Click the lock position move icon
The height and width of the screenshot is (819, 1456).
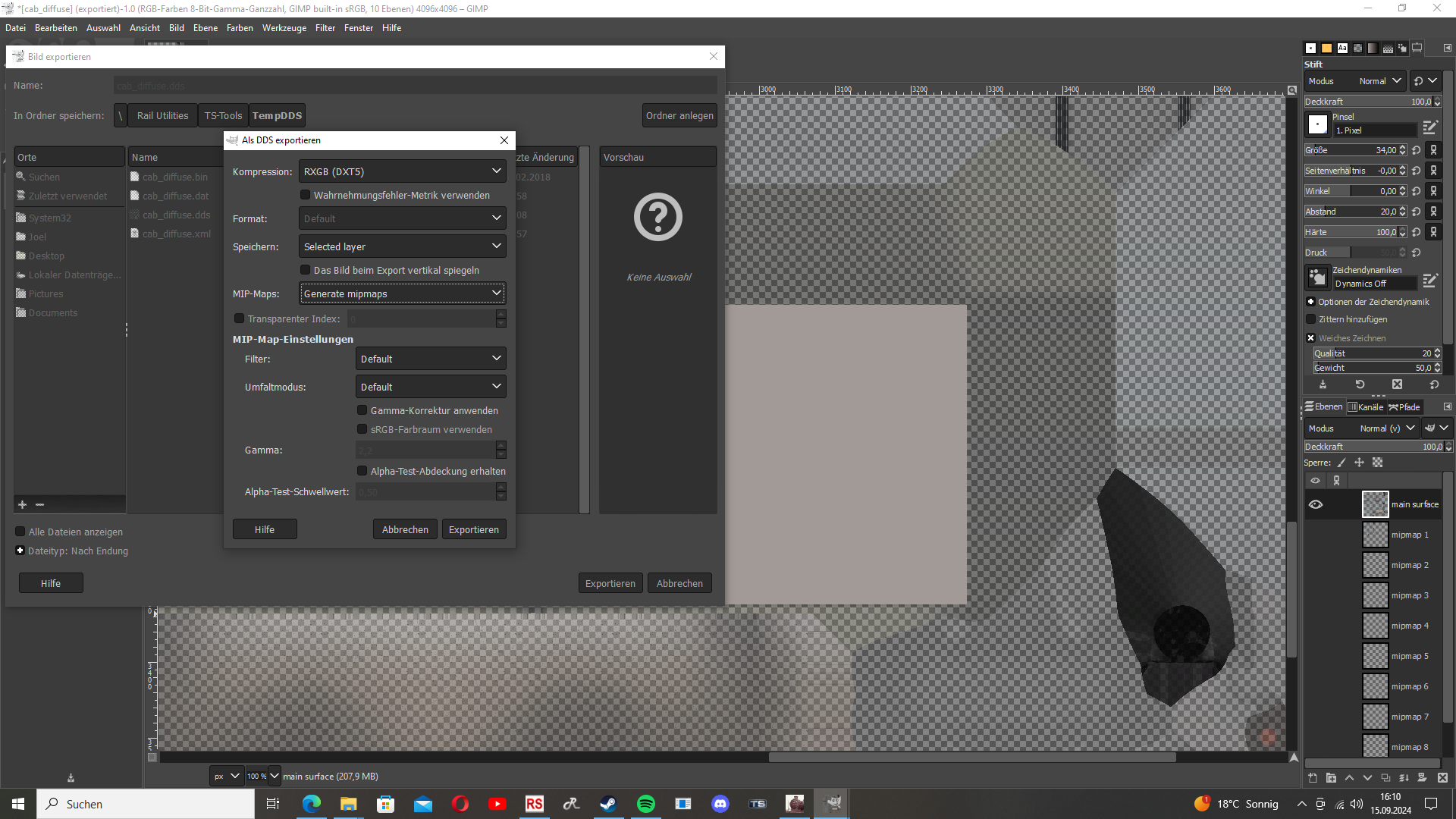(x=1359, y=463)
